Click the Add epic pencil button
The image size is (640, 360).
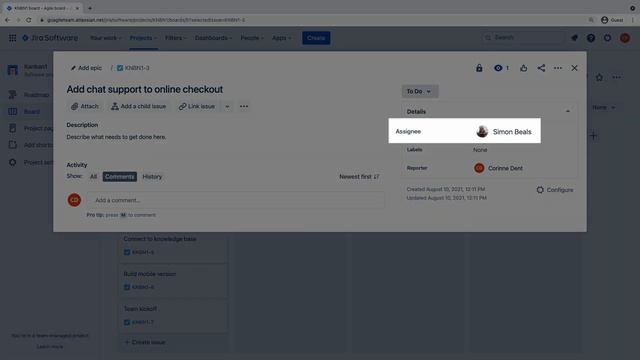click(86, 68)
